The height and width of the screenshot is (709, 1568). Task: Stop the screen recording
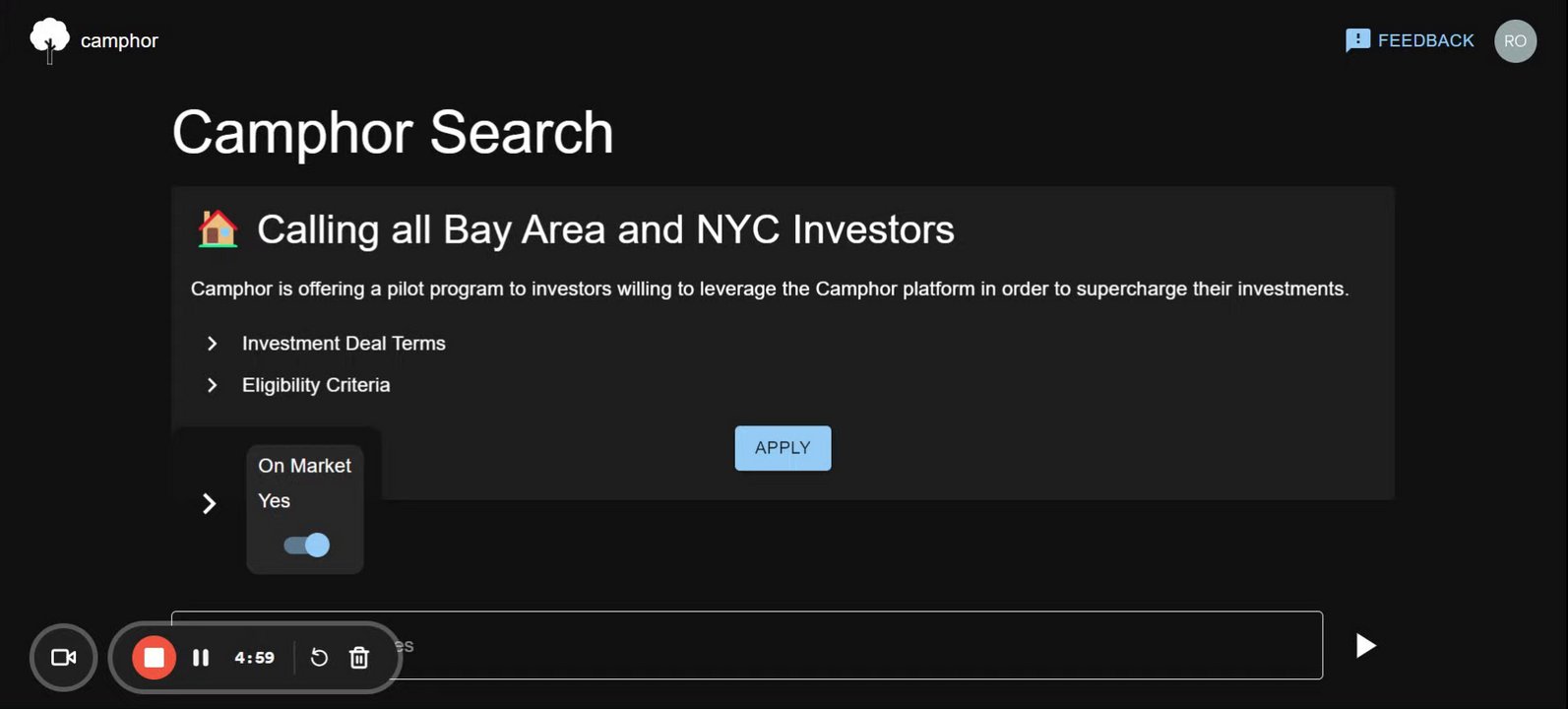(x=155, y=658)
